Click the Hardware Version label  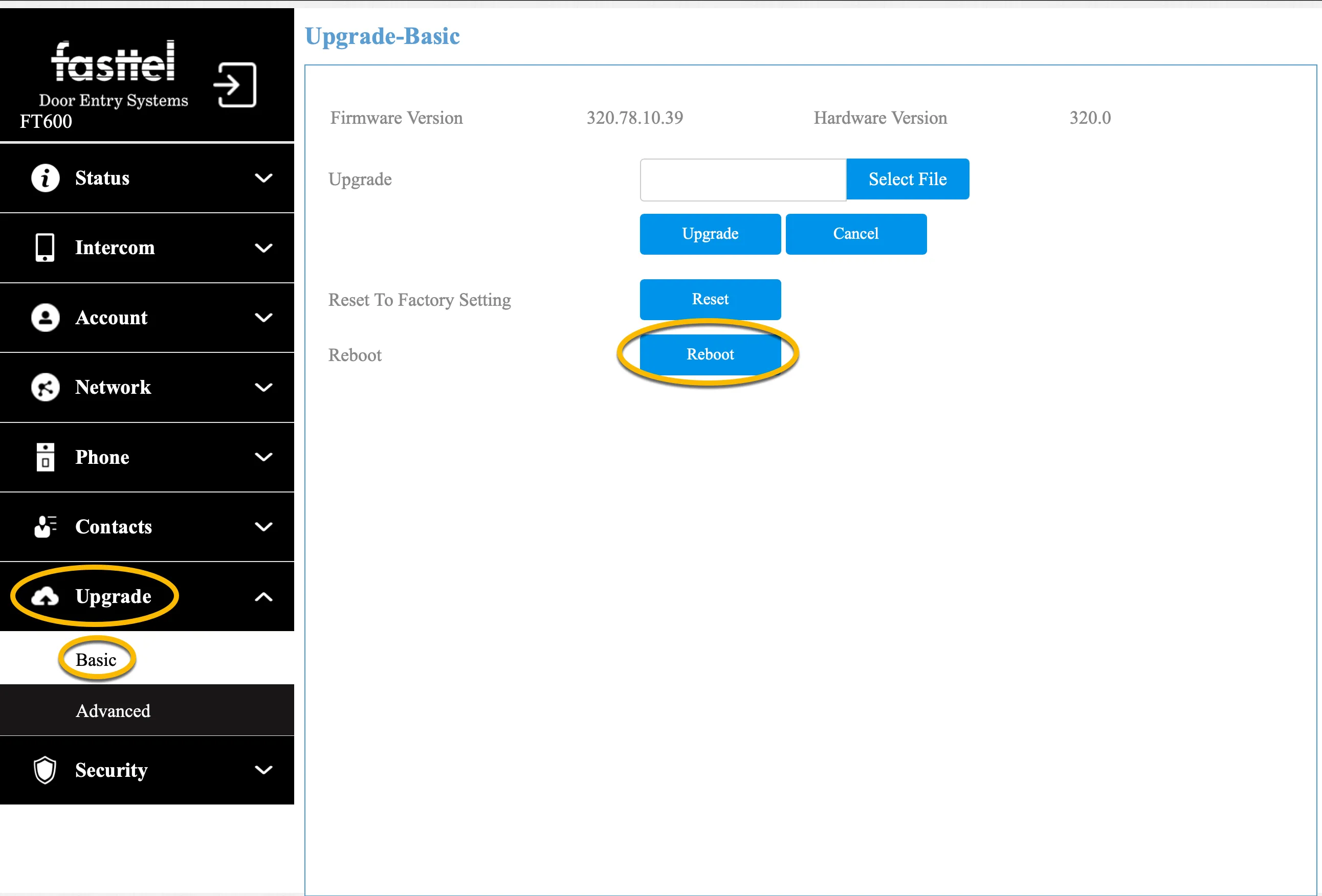pyautogui.click(x=880, y=118)
